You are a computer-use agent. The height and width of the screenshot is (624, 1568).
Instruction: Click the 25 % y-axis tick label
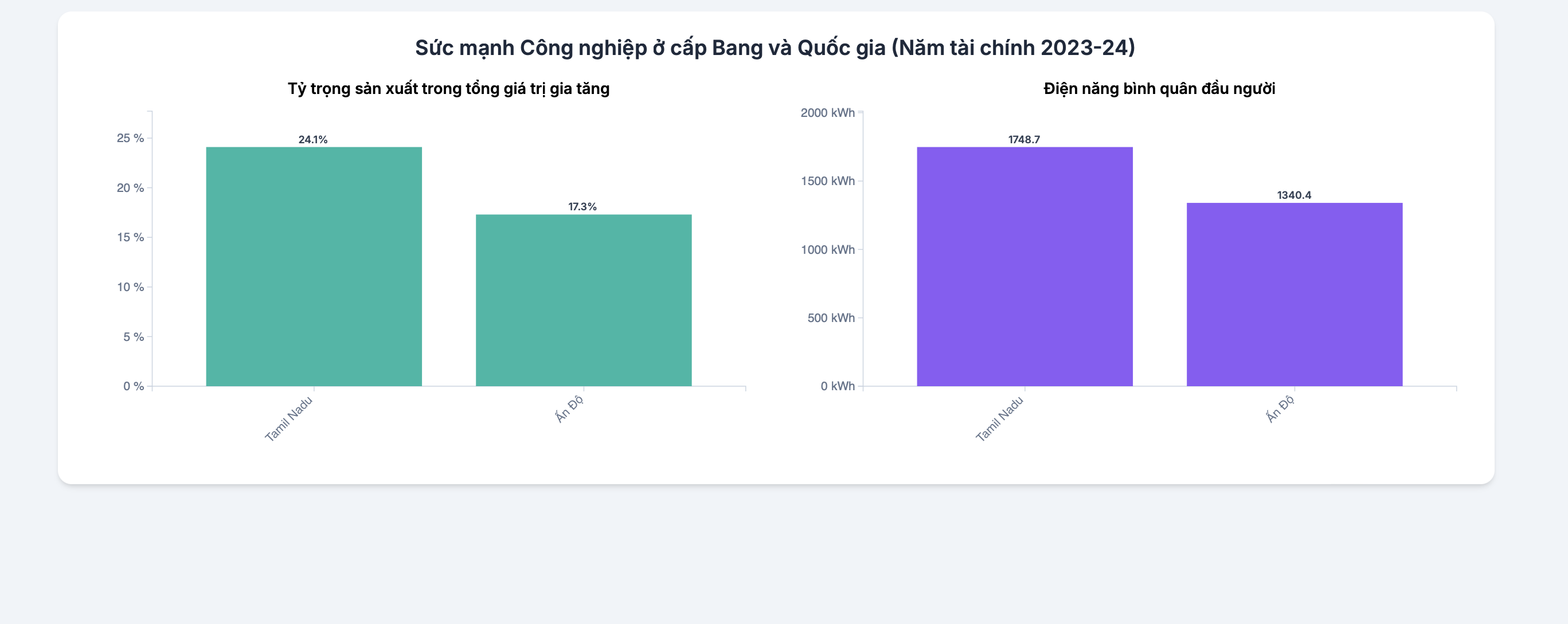point(130,138)
